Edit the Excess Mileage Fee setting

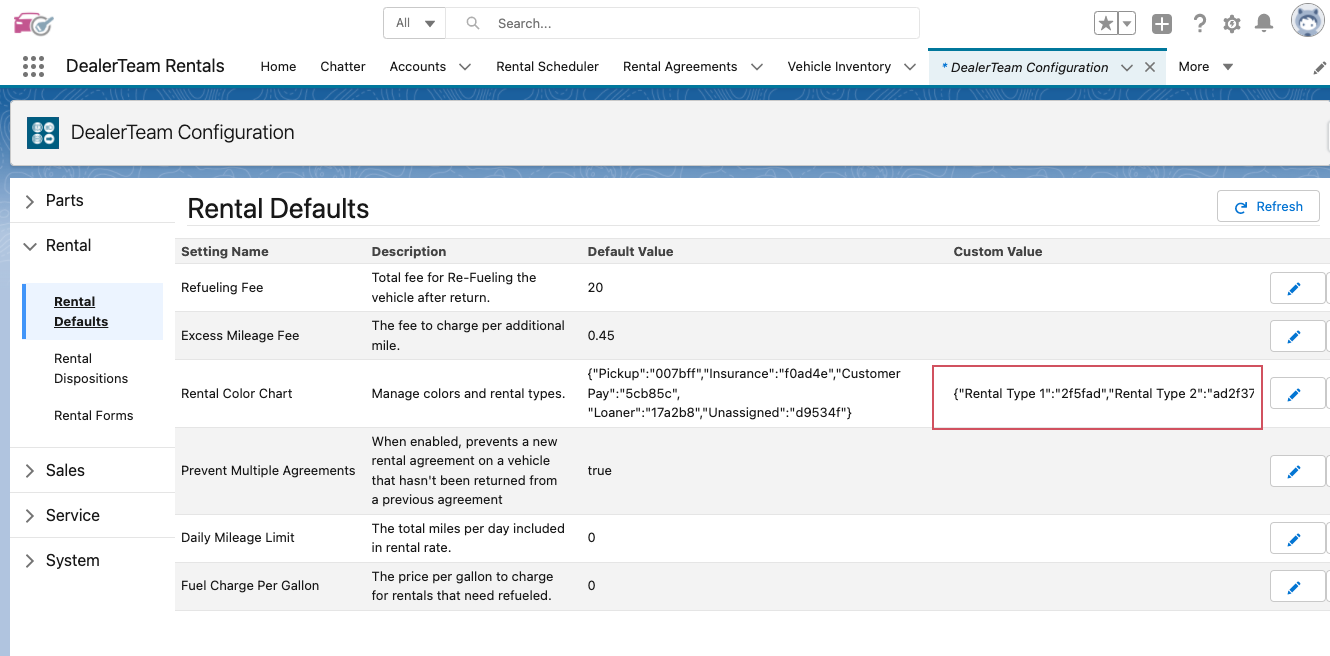(1297, 336)
